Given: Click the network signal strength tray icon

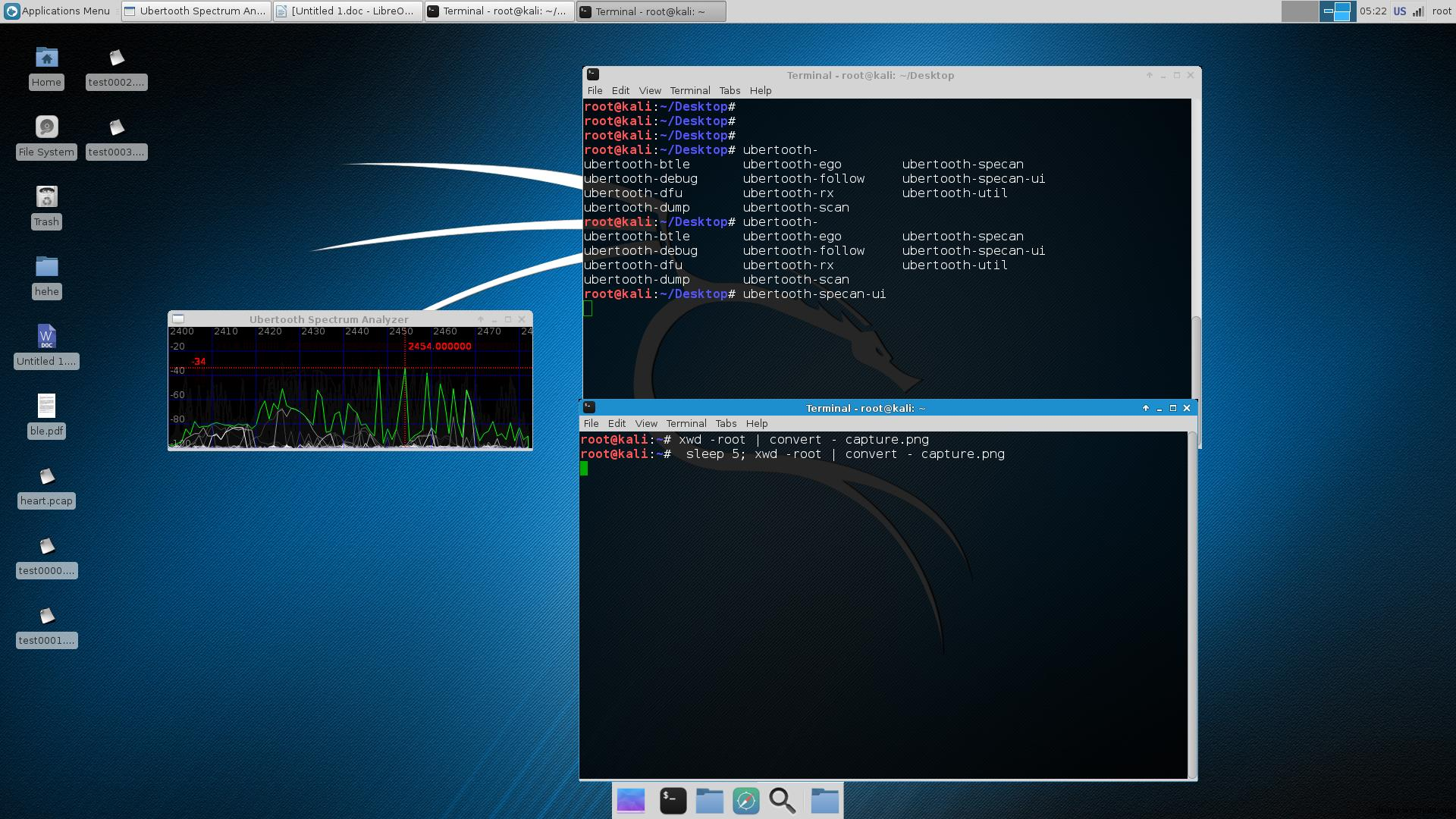Looking at the screenshot, I should (1417, 11).
